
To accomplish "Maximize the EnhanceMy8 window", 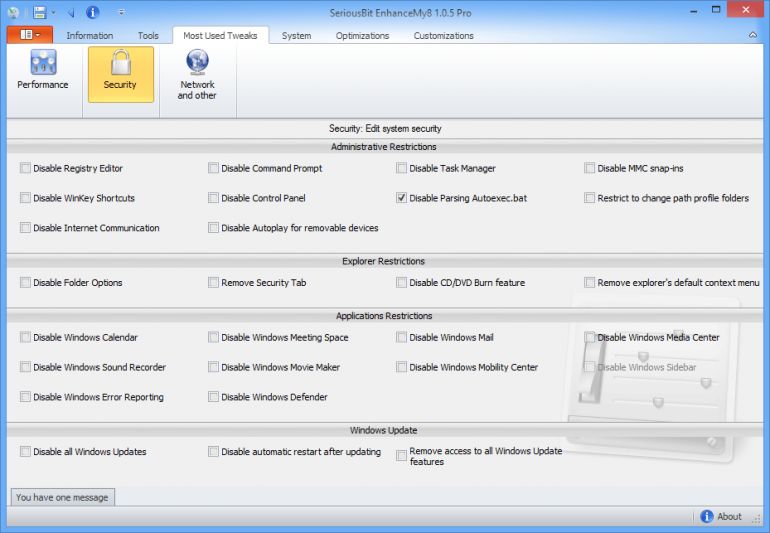I will pos(716,10).
